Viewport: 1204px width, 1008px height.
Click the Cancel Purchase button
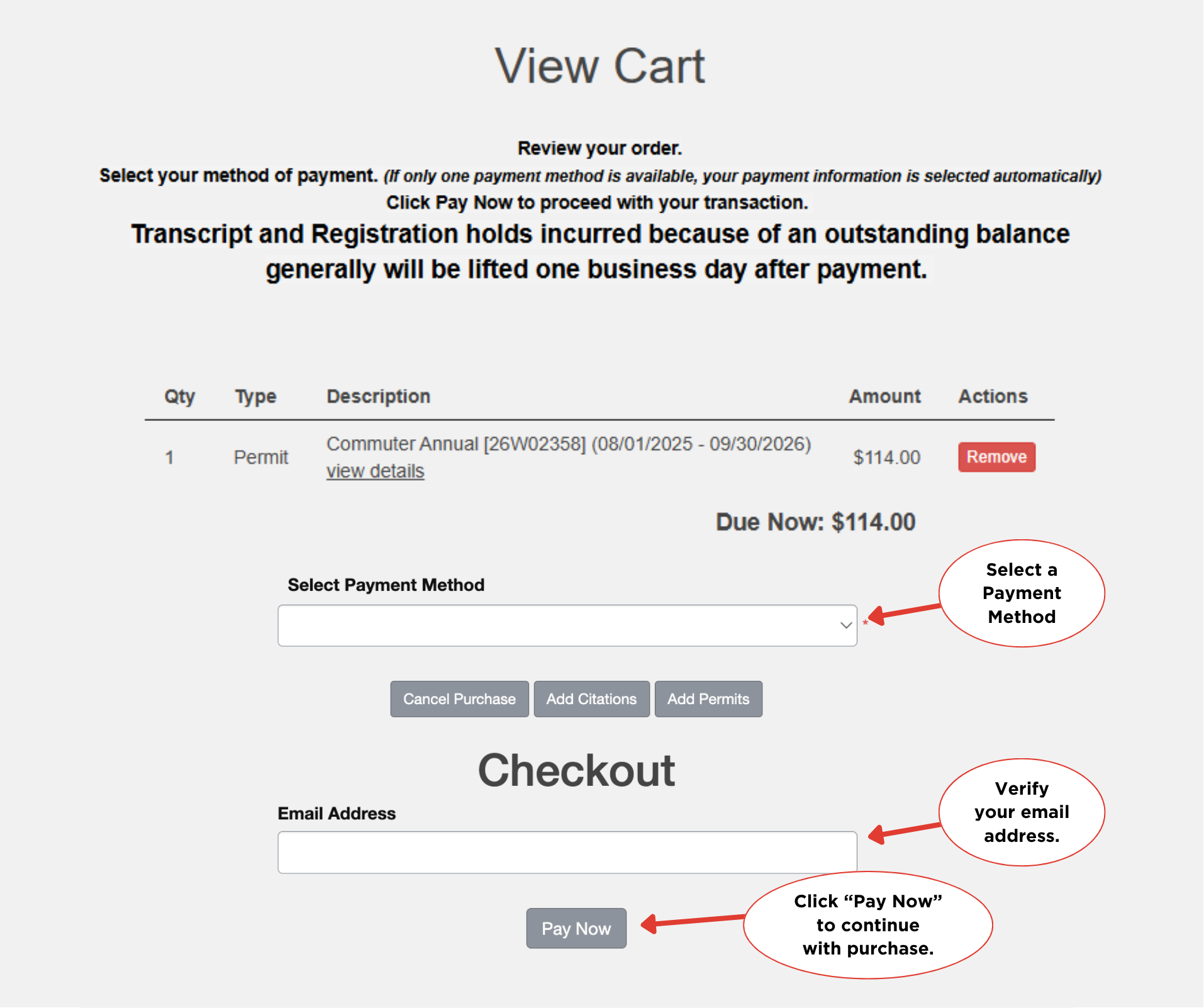[x=459, y=698]
